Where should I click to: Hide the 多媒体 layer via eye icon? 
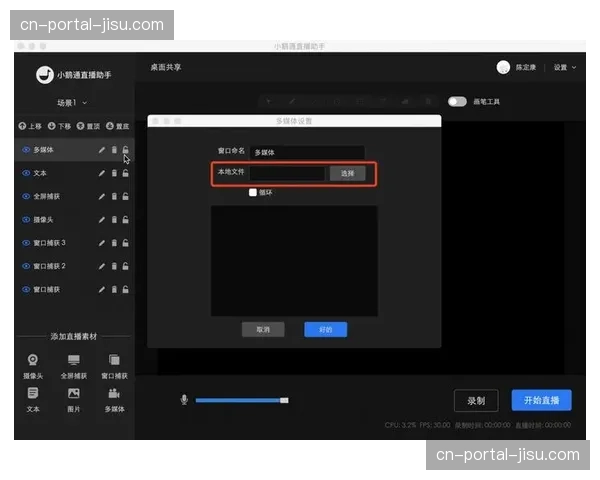(26, 150)
